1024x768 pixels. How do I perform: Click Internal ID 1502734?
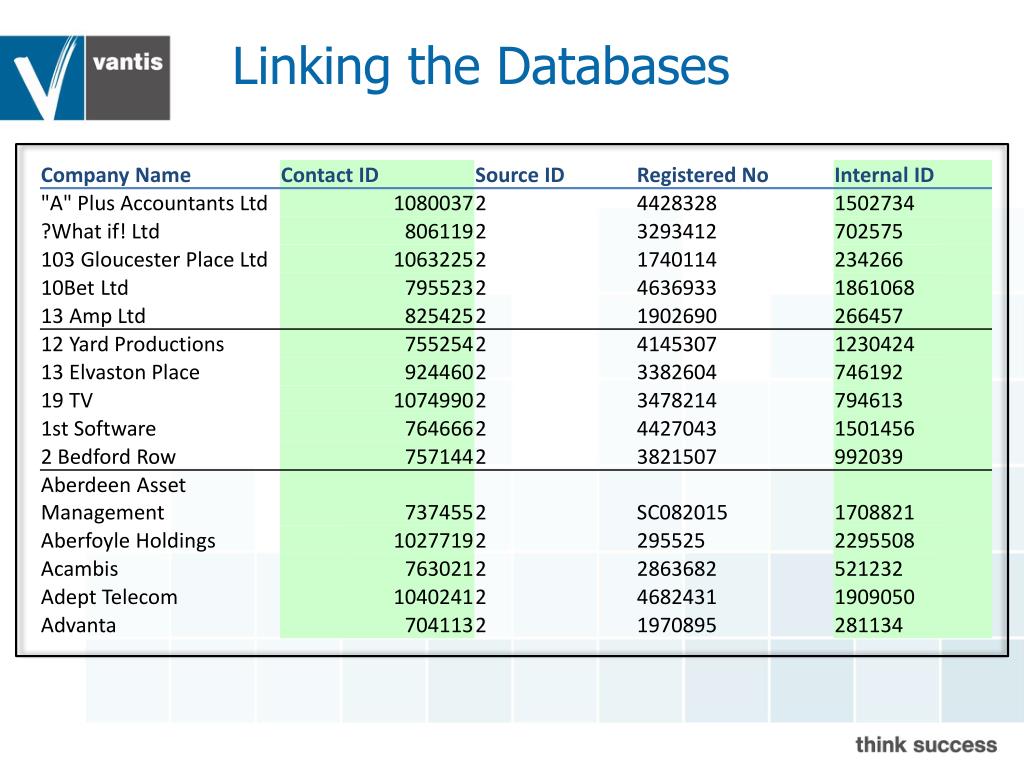pyautogui.click(x=874, y=203)
